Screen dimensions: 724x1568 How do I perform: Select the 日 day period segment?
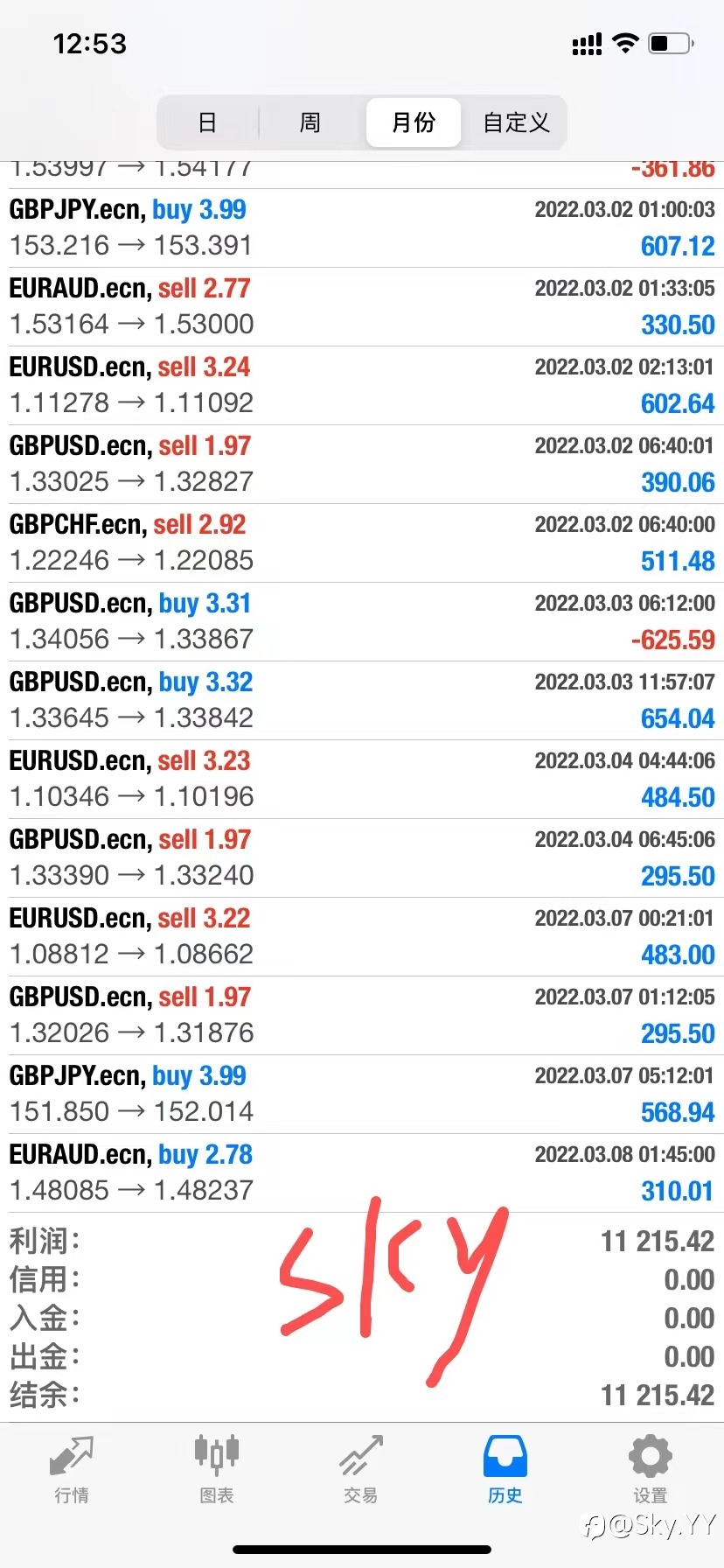[207, 122]
